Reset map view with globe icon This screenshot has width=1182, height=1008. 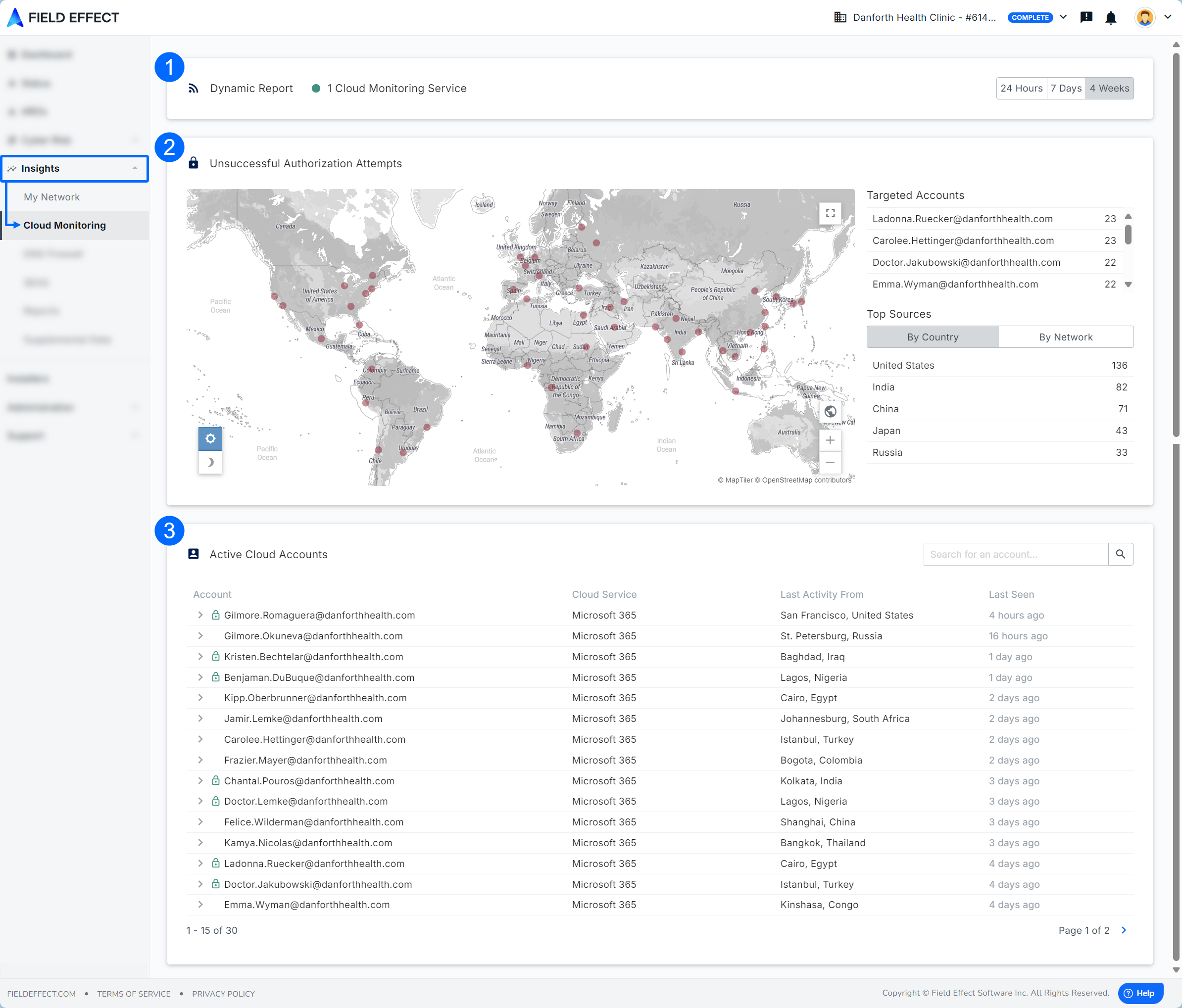[x=830, y=411]
